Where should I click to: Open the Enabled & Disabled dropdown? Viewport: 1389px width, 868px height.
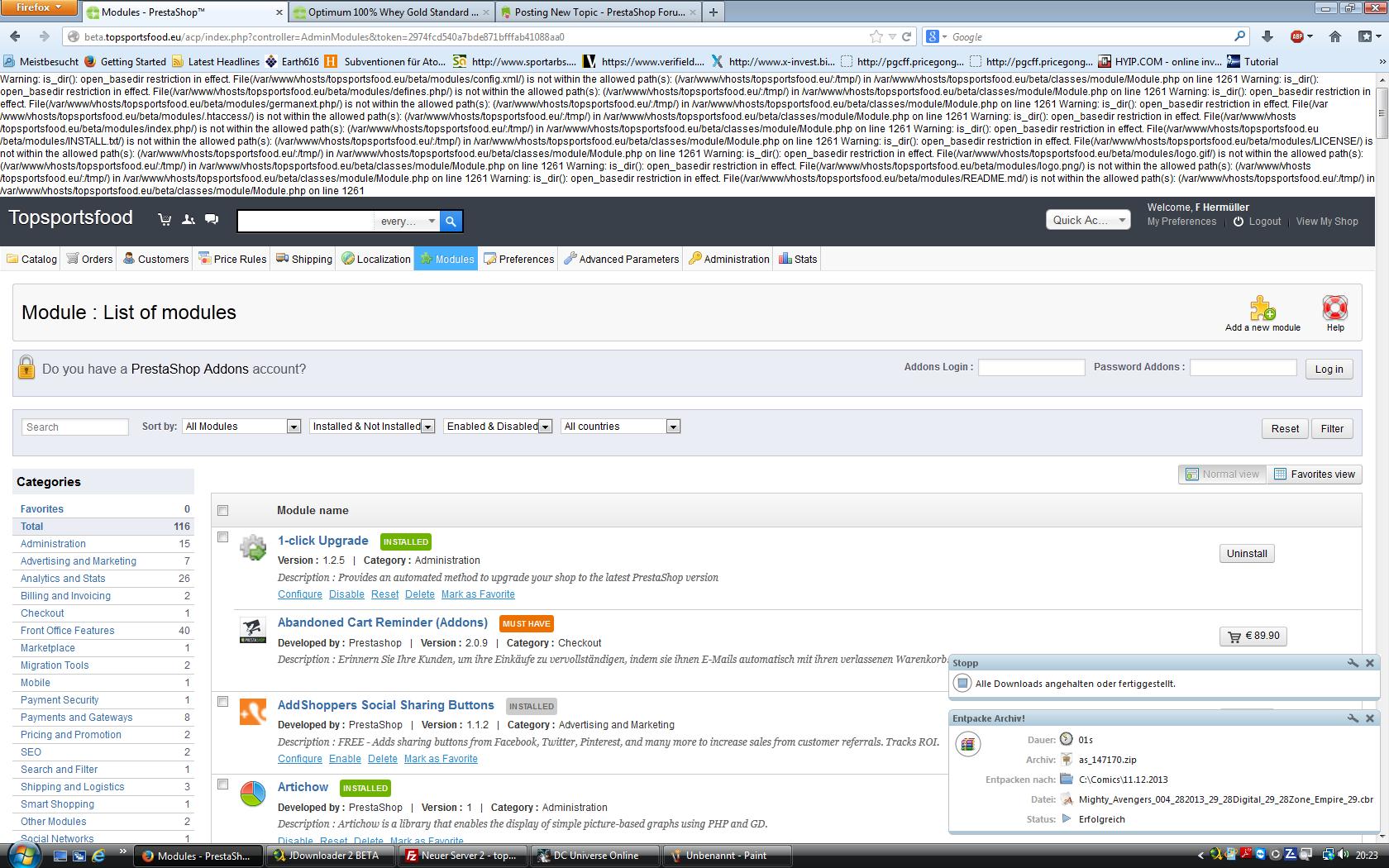click(499, 427)
